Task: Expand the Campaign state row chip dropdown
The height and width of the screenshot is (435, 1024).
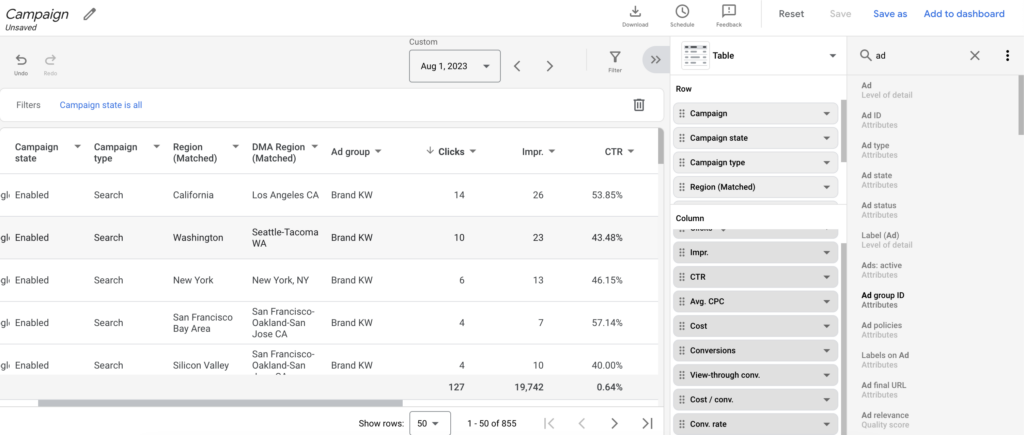Action: tap(826, 138)
